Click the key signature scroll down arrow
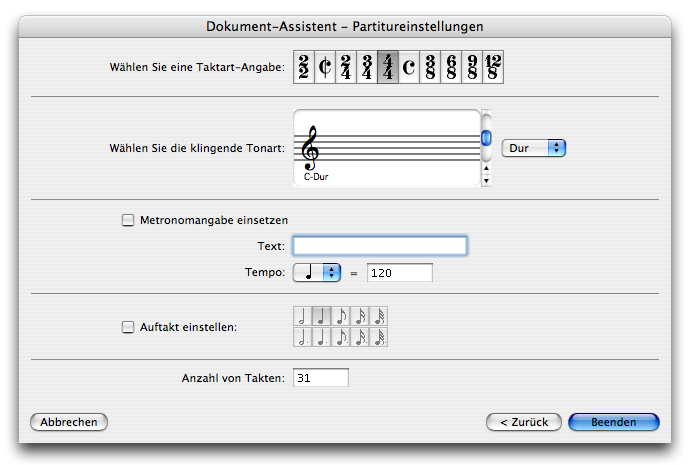691x465 pixels. (x=486, y=181)
